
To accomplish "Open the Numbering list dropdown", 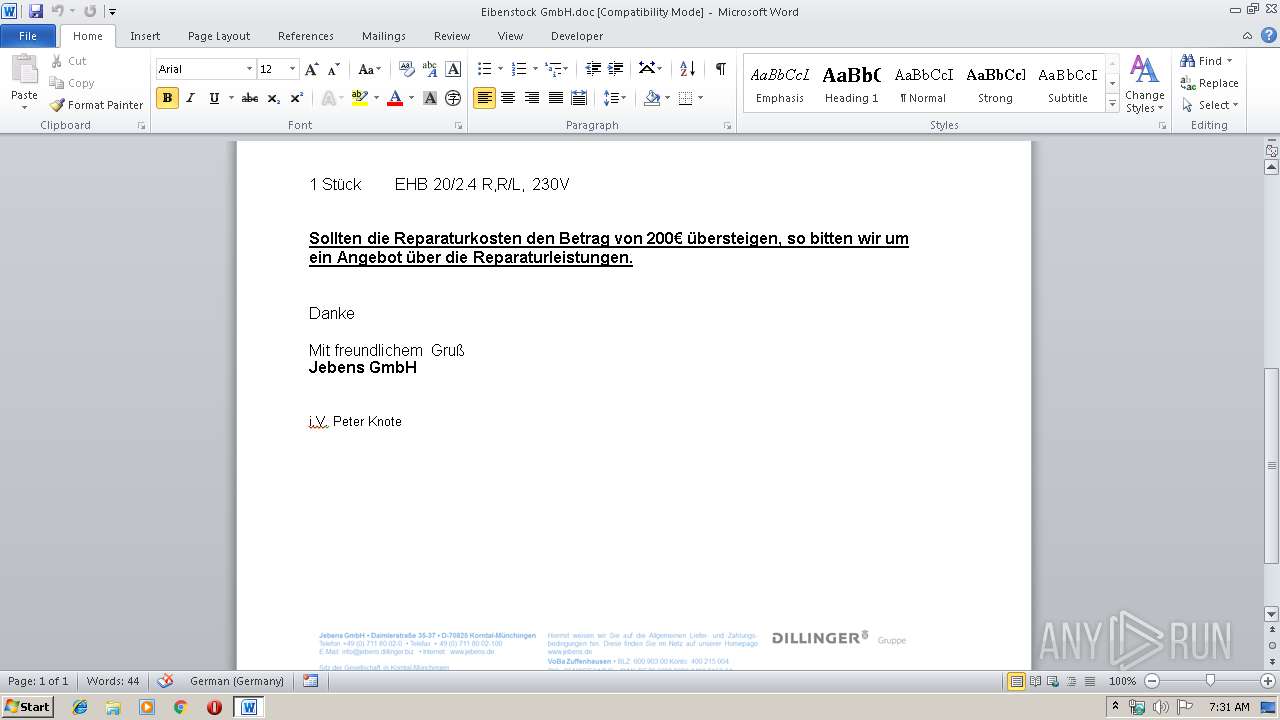I will 535,69.
